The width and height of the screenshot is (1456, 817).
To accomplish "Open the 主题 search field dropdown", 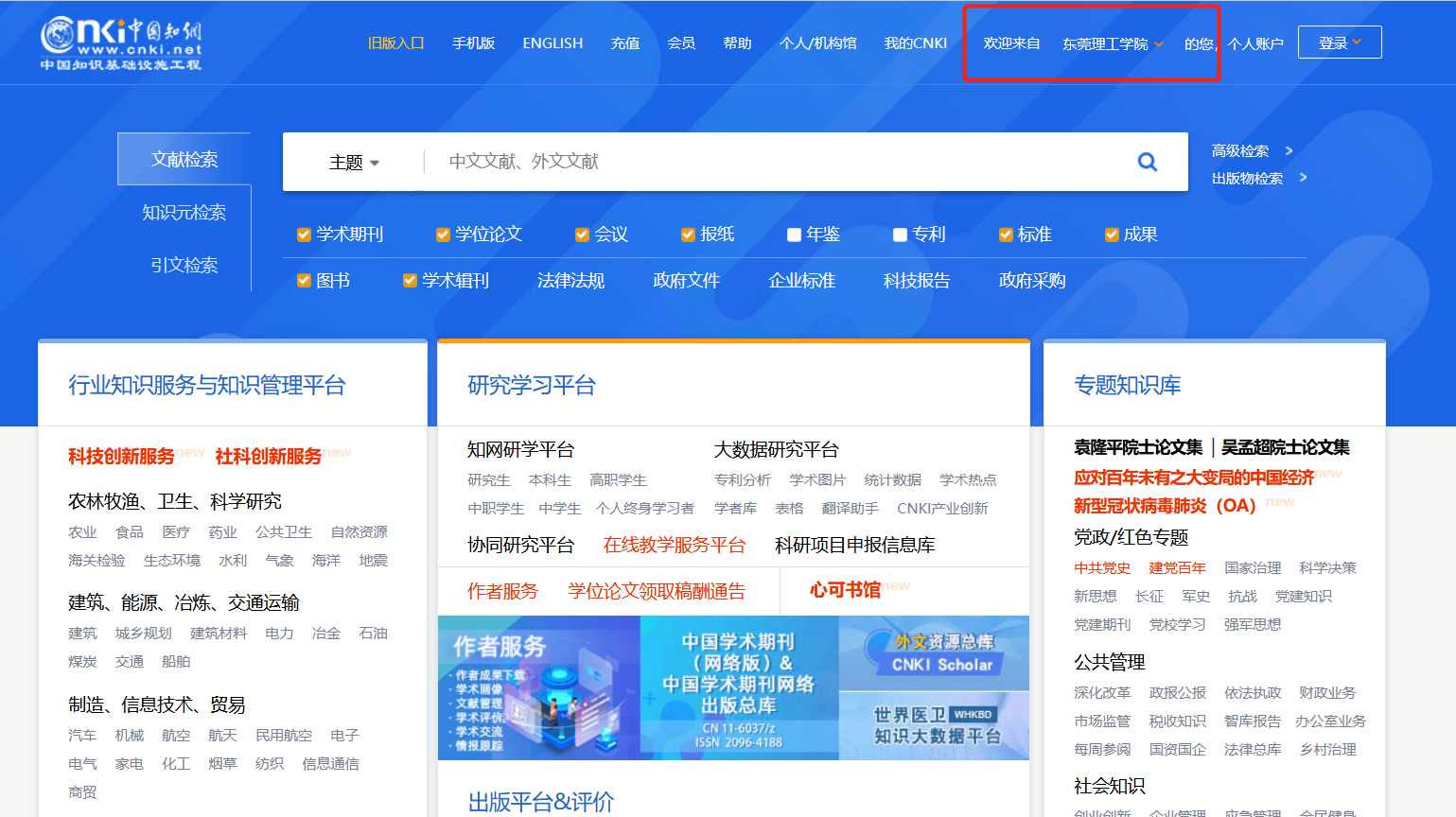I will 354,163.
